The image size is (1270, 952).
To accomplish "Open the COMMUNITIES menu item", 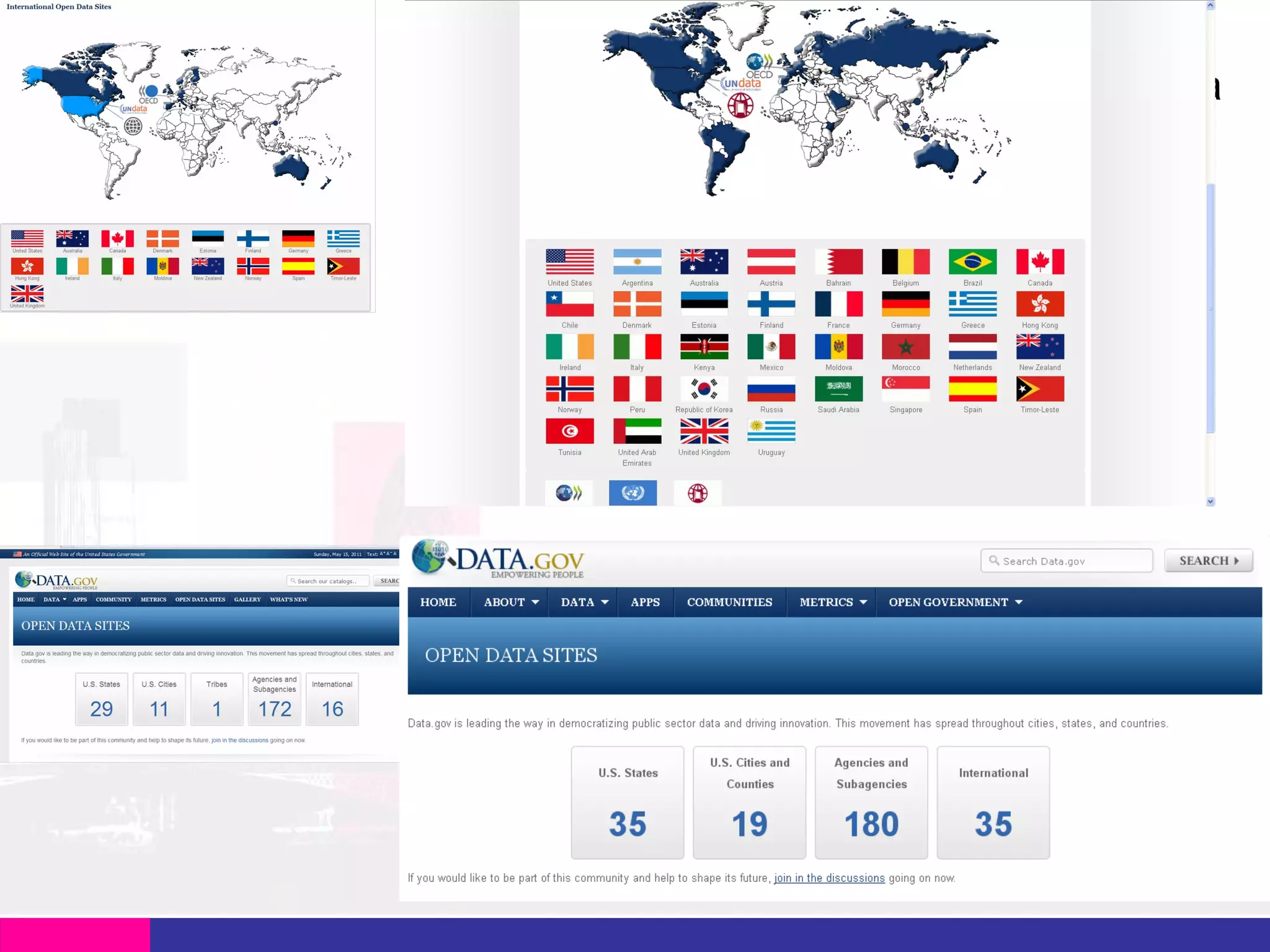I will pos(729,602).
